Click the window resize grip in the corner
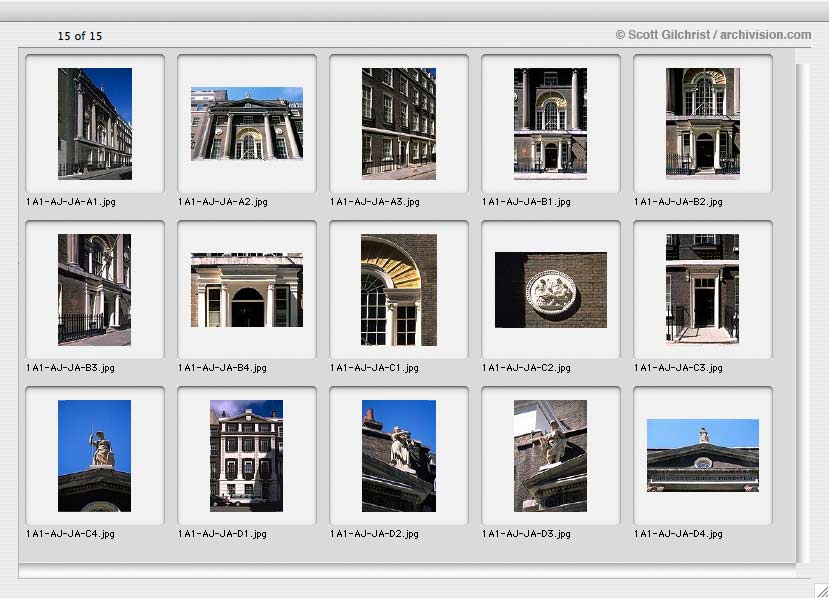This screenshot has width=829, height=598. [821, 590]
